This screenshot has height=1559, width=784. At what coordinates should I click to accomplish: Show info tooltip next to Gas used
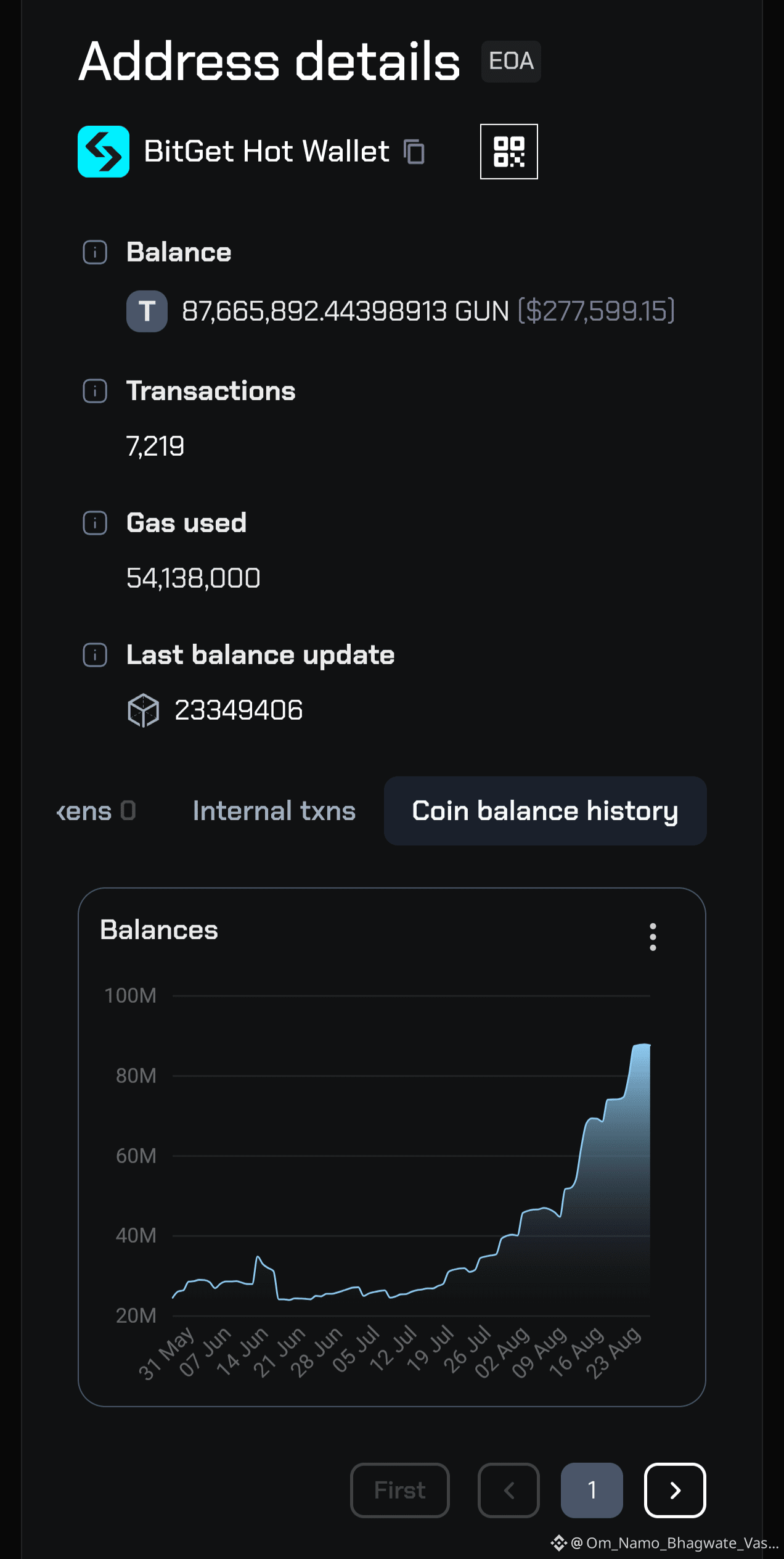point(95,523)
